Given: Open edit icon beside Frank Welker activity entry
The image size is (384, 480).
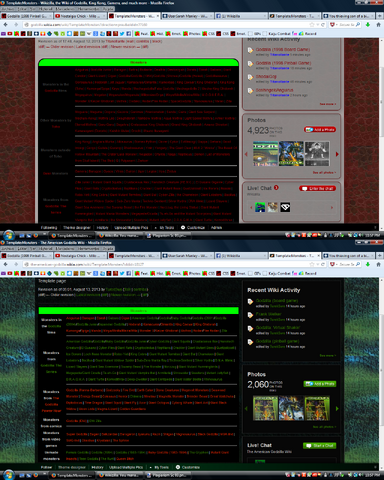Looking at the screenshot, I should [250, 315].
